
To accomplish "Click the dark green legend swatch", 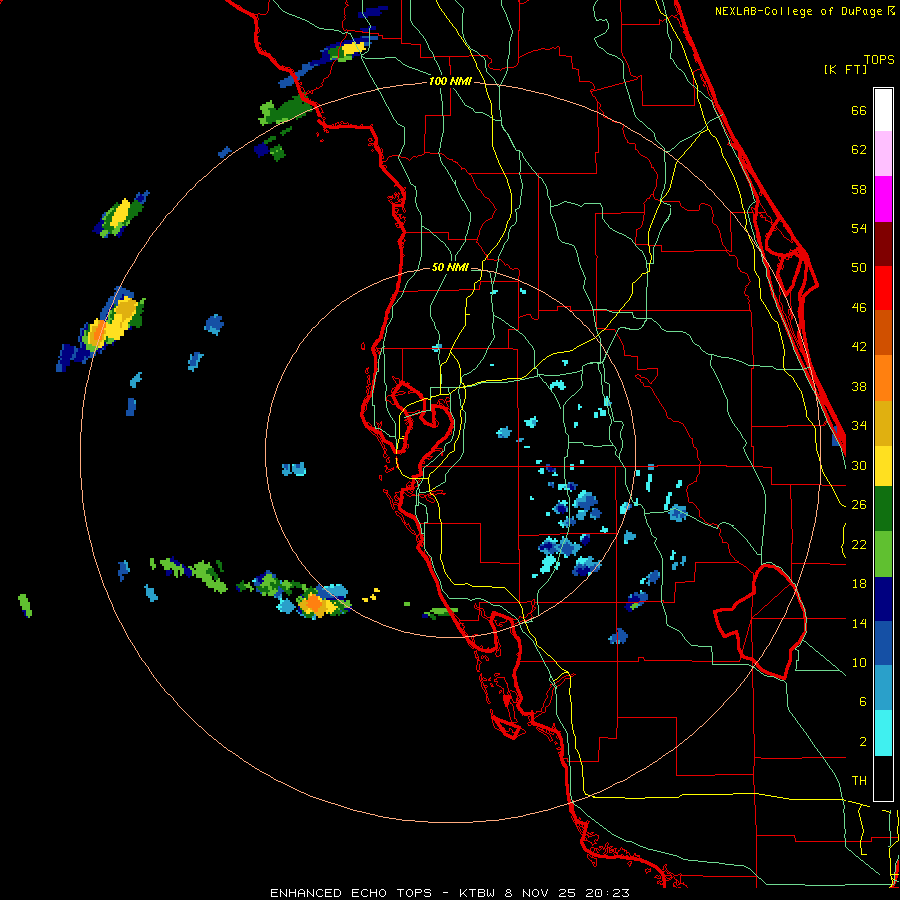I will click(883, 509).
